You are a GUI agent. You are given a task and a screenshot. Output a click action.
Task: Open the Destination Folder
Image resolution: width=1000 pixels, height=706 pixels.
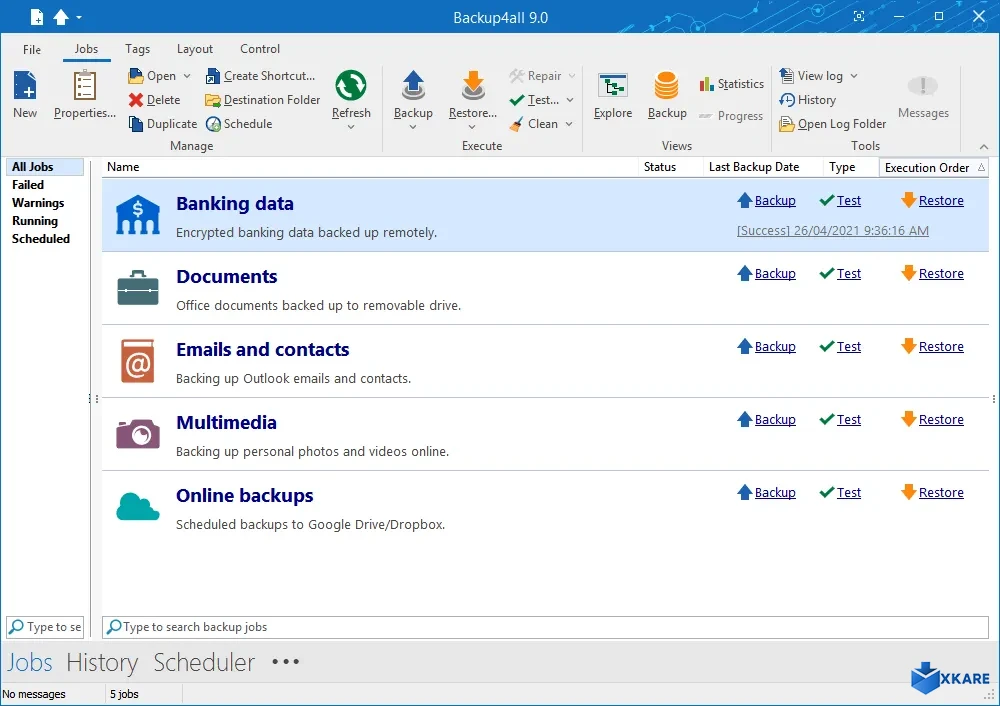(262, 100)
